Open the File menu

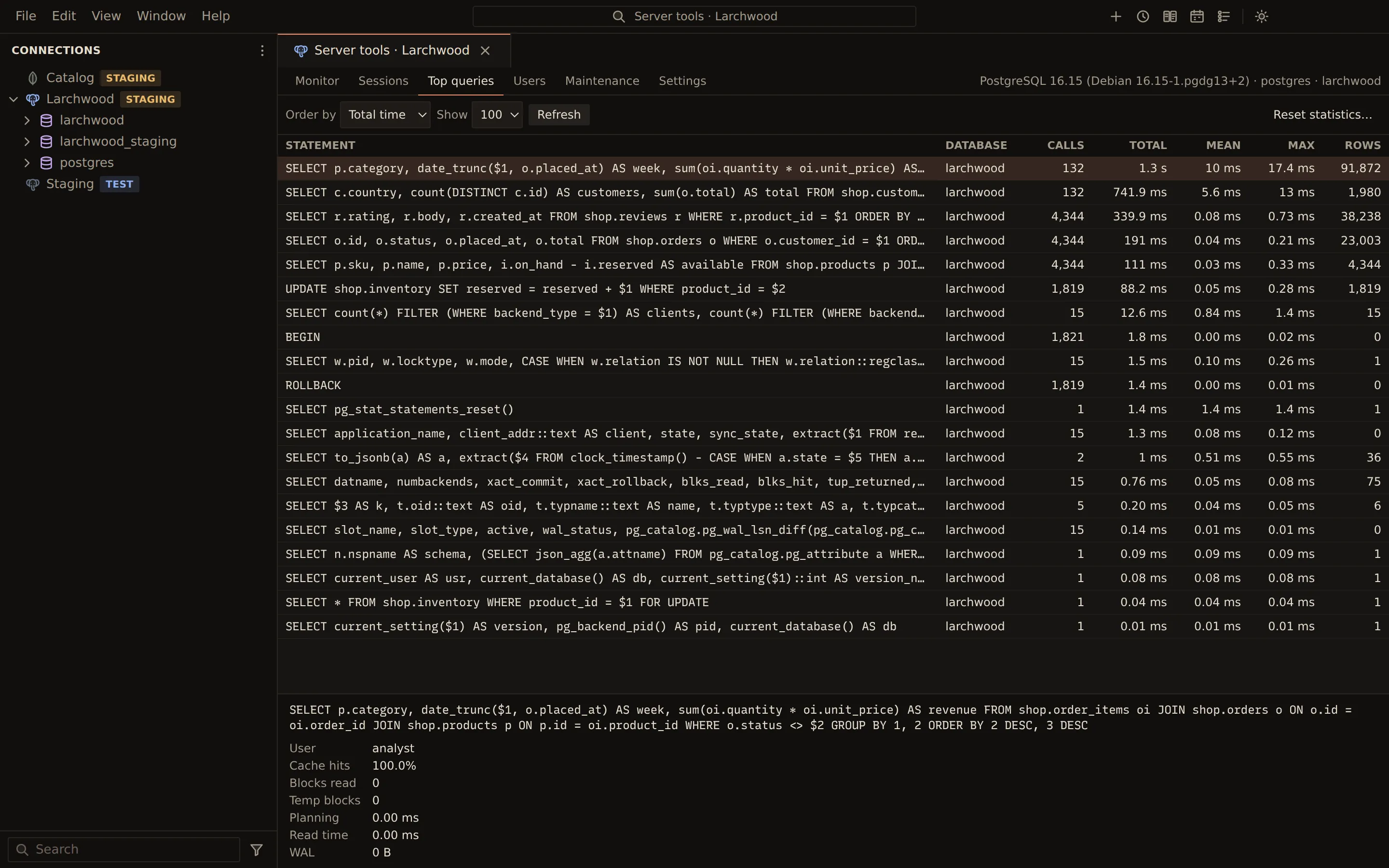tap(26, 16)
